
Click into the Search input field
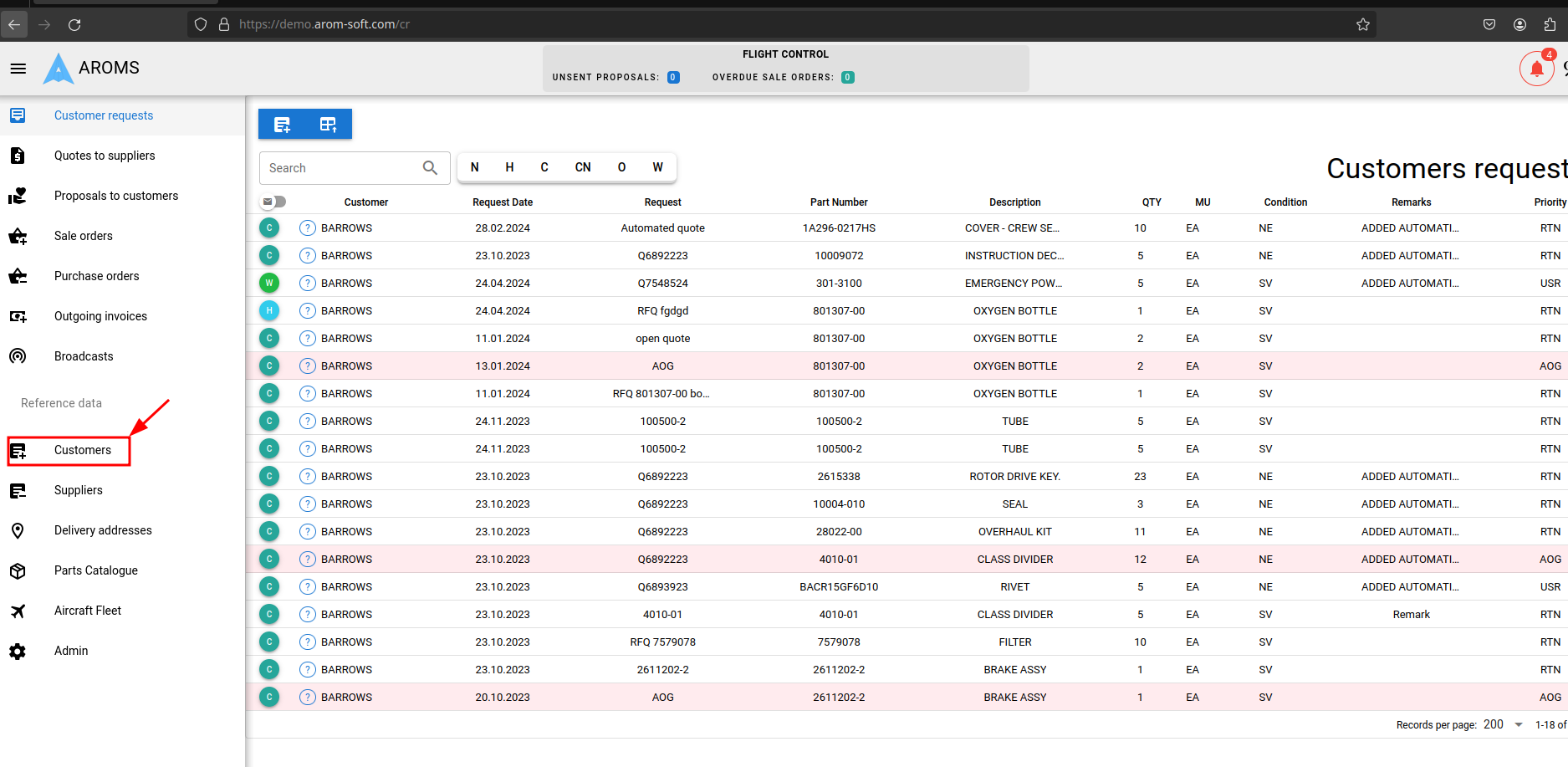point(341,168)
